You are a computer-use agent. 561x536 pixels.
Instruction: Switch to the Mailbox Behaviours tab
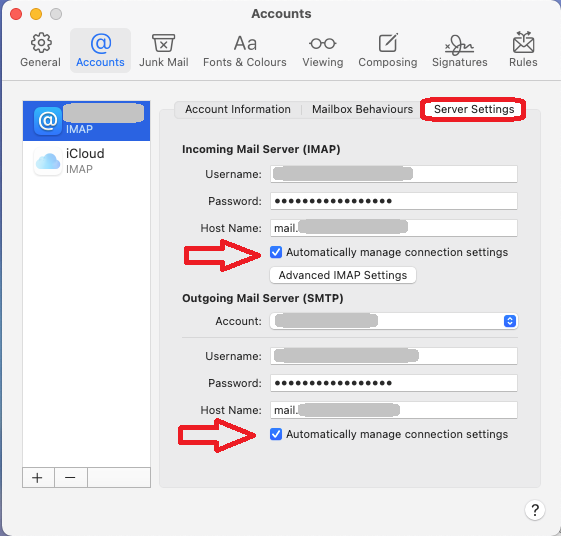coord(362,109)
